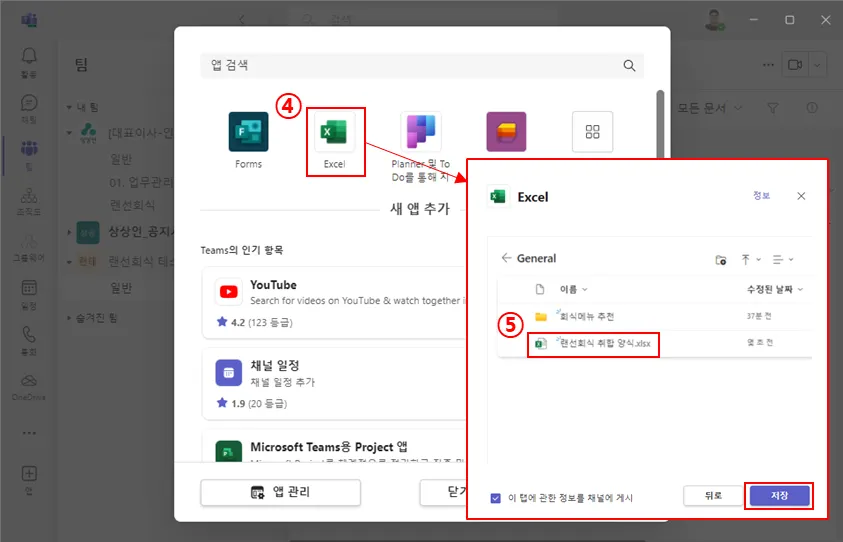Click the filter funnel icon
The height and width of the screenshot is (542, 843).
tap(773, 109)
